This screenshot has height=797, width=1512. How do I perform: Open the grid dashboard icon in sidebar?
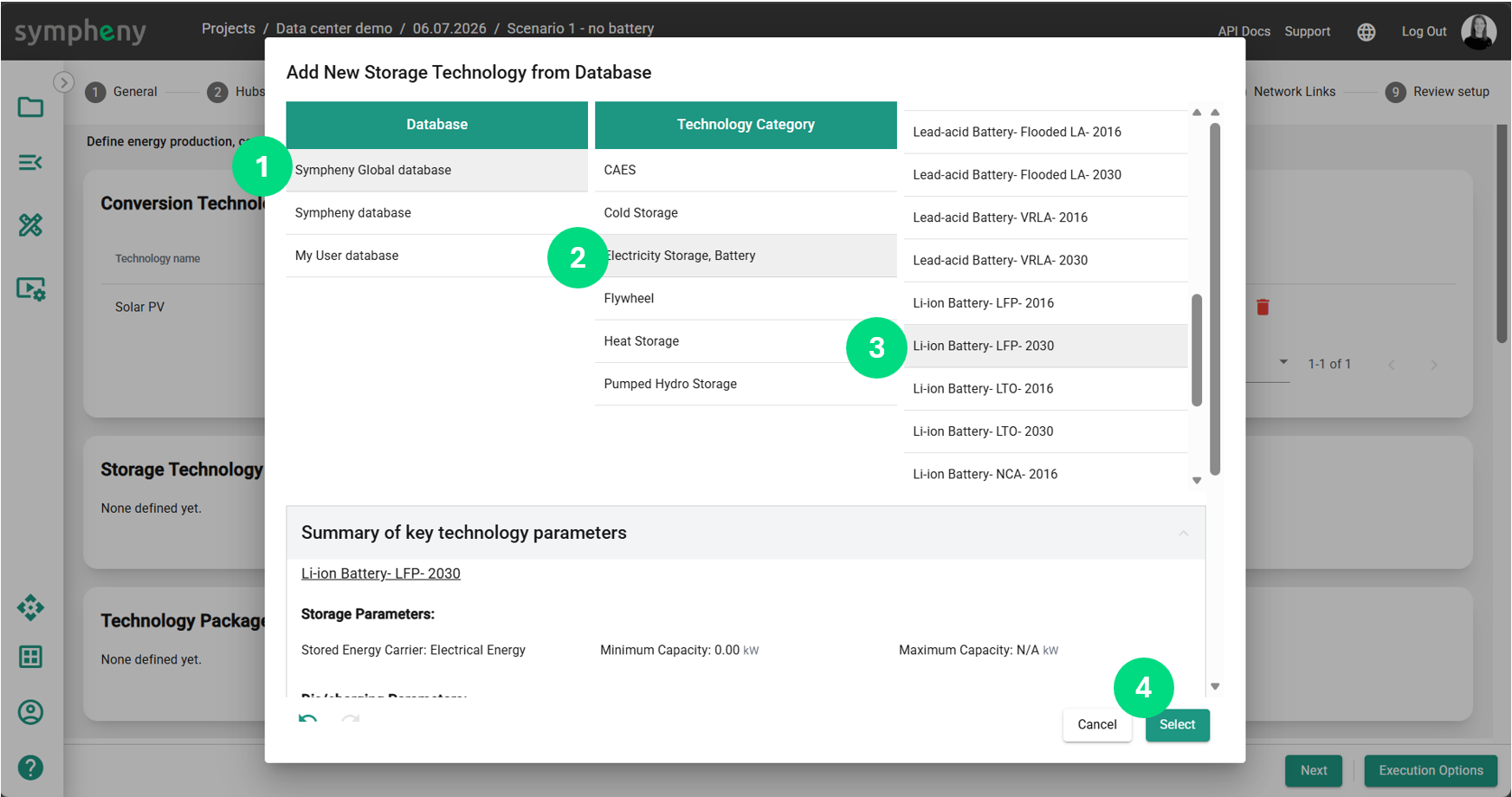(x=30, y=657)
